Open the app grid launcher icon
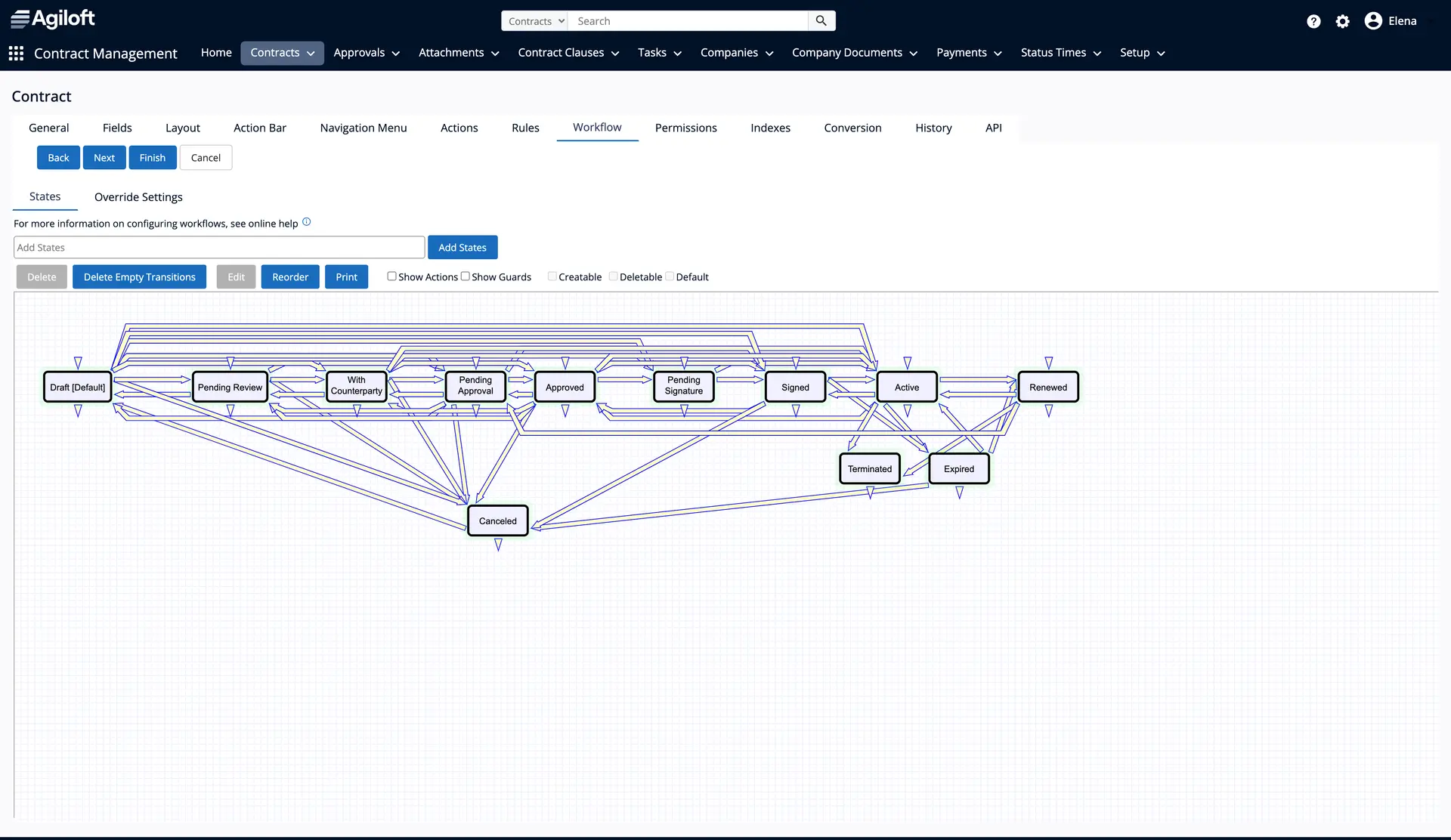This screenshot has height=840, width=1451. click(16, 53)
